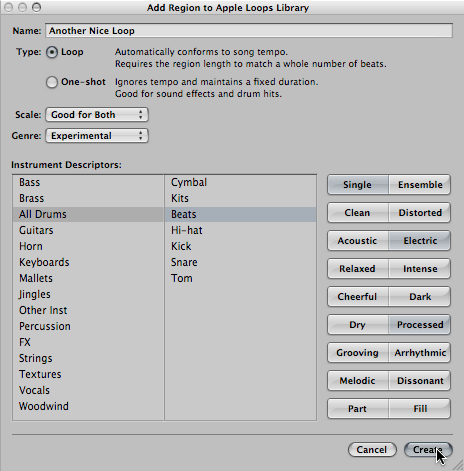Click the Cancel button

[372, 450]
